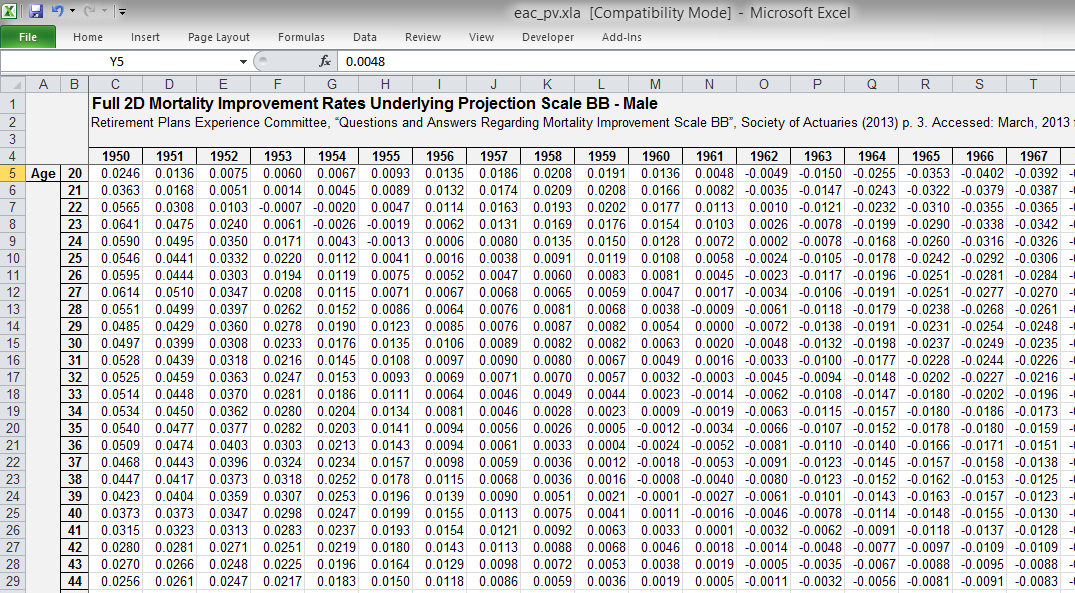The height and width of the screenshot is (593, 1075).
Task: Expand the Name Box dropdown arrow
Action: (x=243, y=62)
